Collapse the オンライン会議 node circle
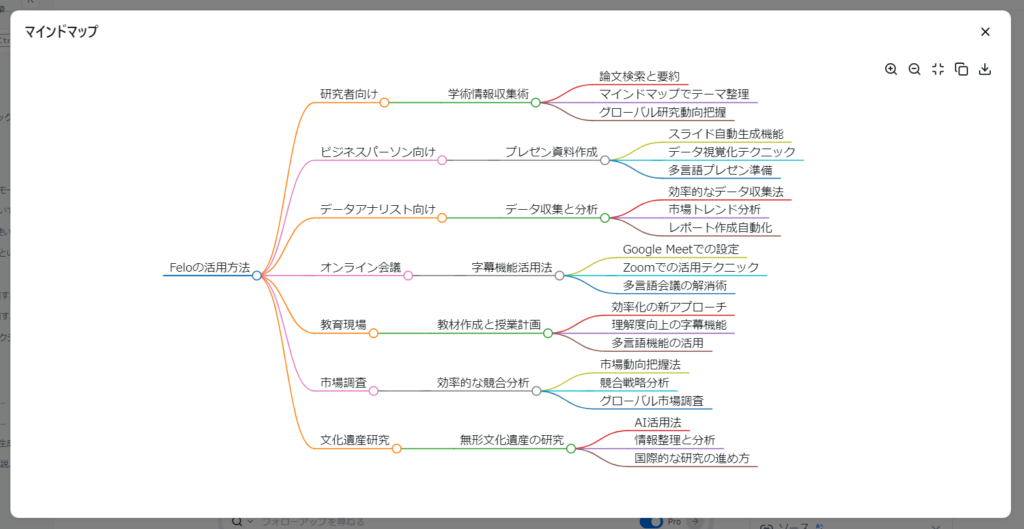 click(x=408, y=276)
